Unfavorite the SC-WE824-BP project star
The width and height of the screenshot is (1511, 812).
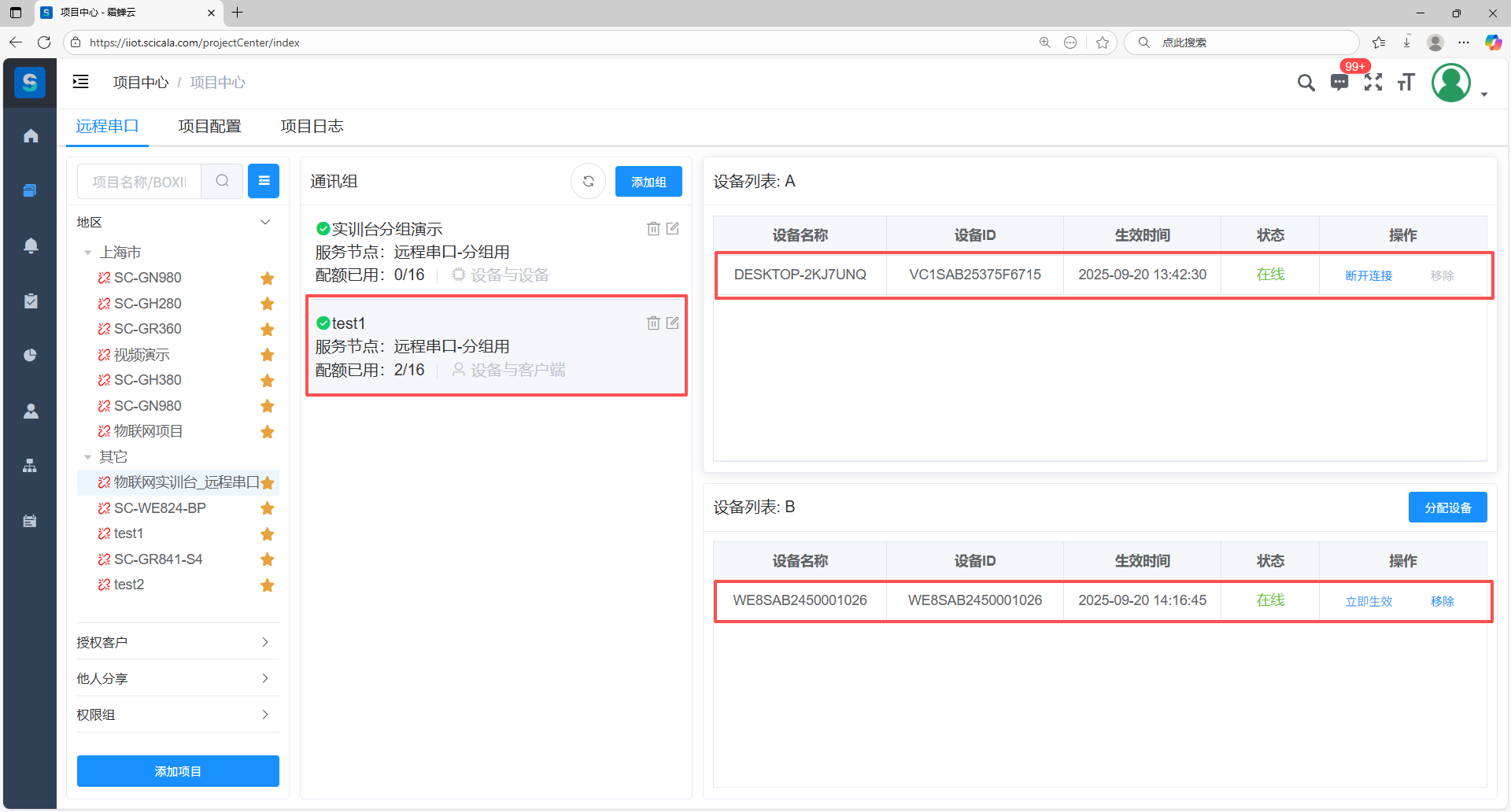(268, 508)
